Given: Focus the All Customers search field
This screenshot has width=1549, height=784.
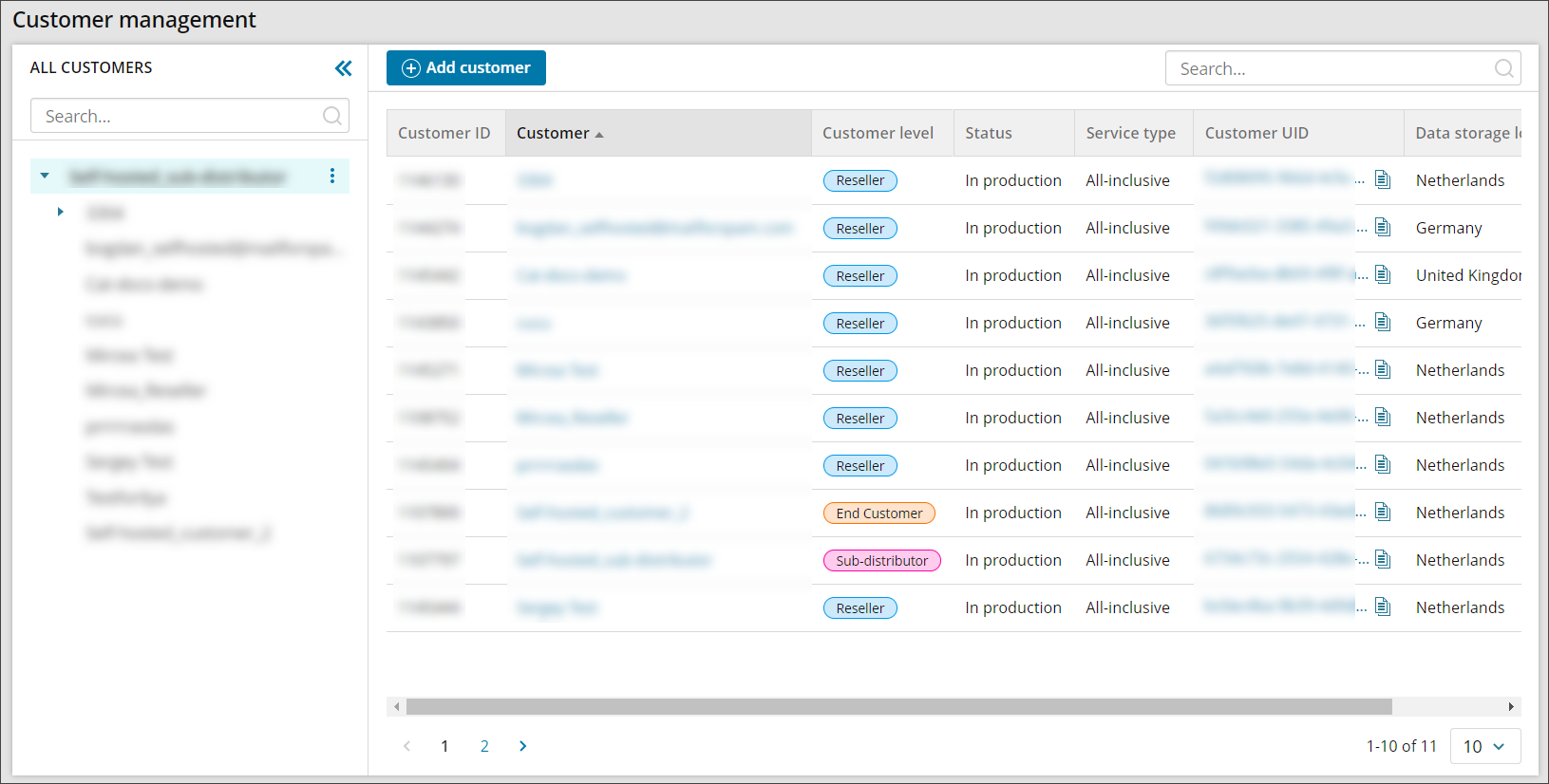Looking at the screenshot, I should (x=180, y=116).
